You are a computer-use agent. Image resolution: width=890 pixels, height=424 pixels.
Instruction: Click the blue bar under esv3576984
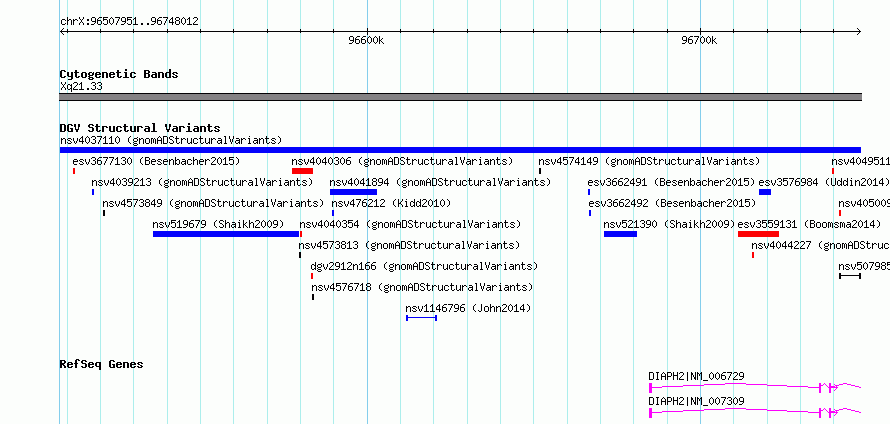[765, 192]
